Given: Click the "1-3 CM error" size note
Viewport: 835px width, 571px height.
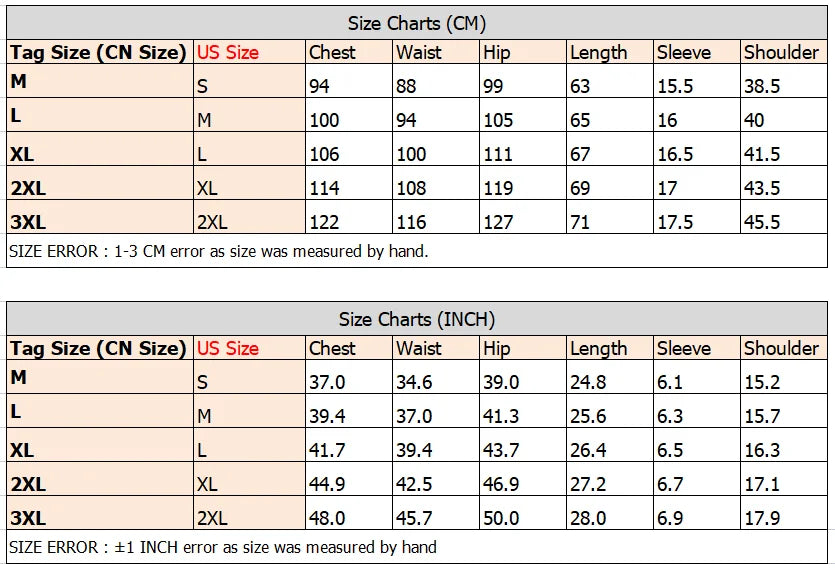Looking at the screenshot, I should (x=218, y=252).
